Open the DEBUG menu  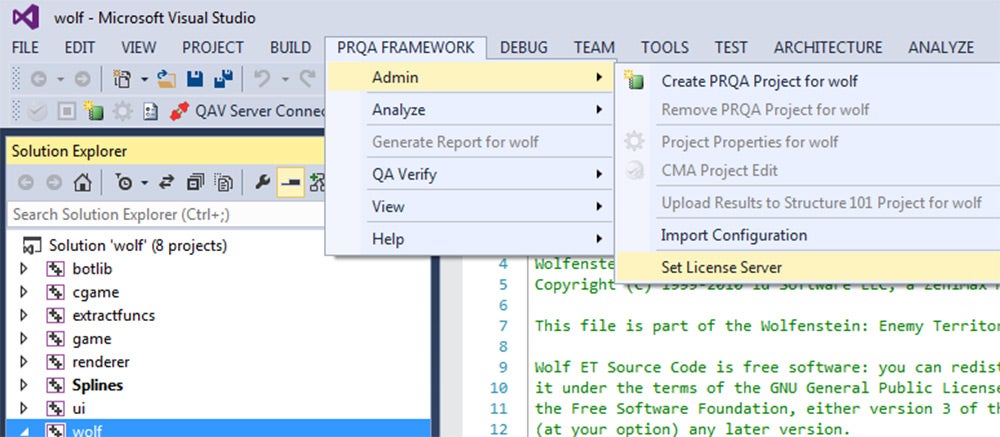click(524, 48)
